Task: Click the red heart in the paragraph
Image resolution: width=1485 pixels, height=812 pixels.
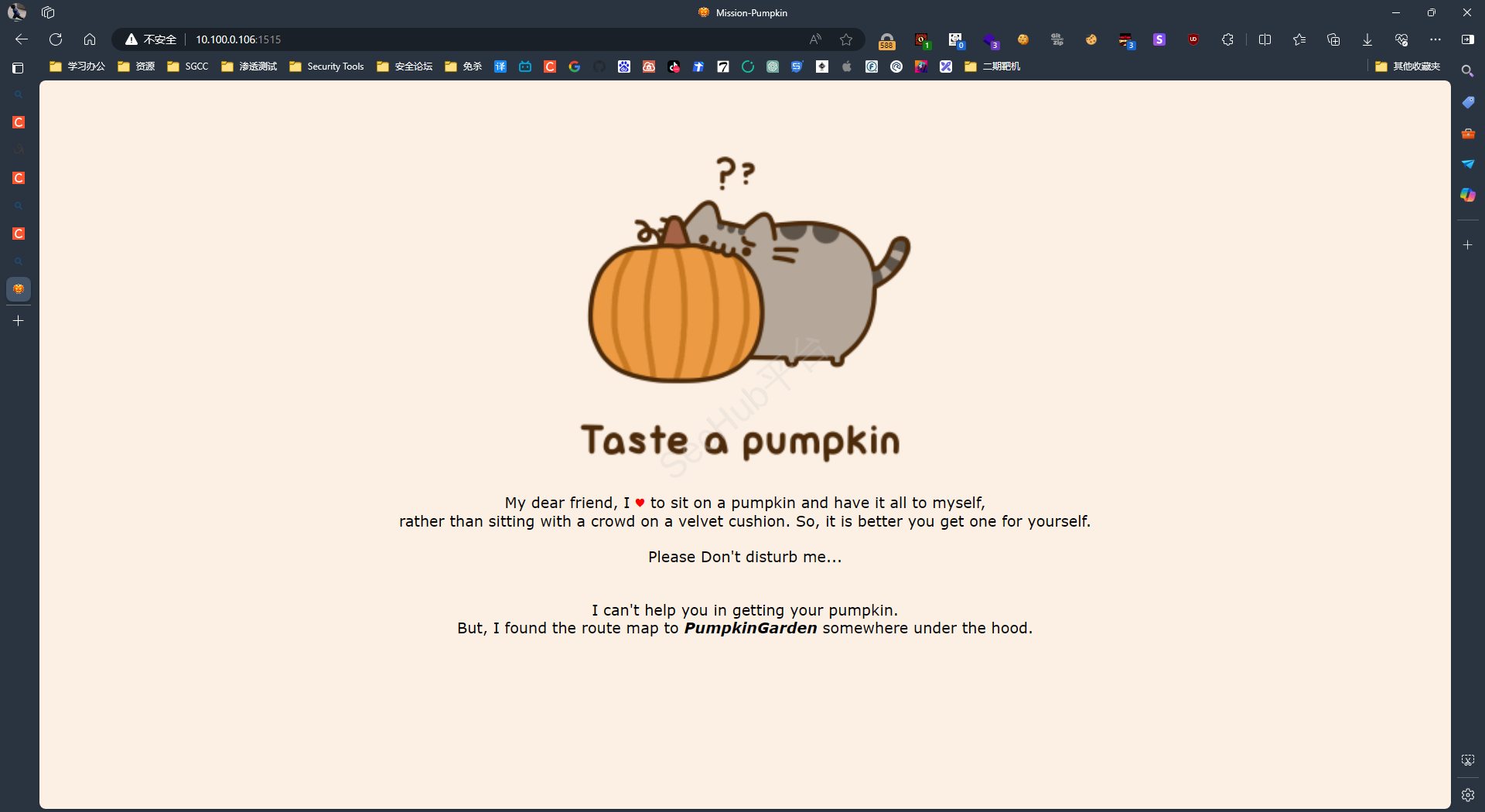Action: (640, 503)
